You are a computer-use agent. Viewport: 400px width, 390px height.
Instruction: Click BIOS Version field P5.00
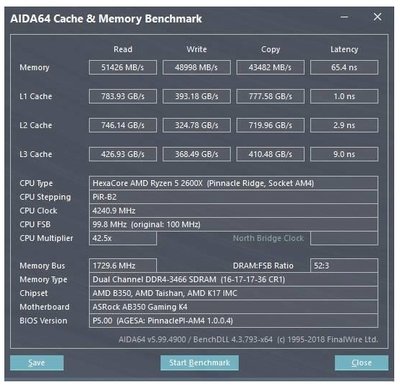(x=233, y=321)
